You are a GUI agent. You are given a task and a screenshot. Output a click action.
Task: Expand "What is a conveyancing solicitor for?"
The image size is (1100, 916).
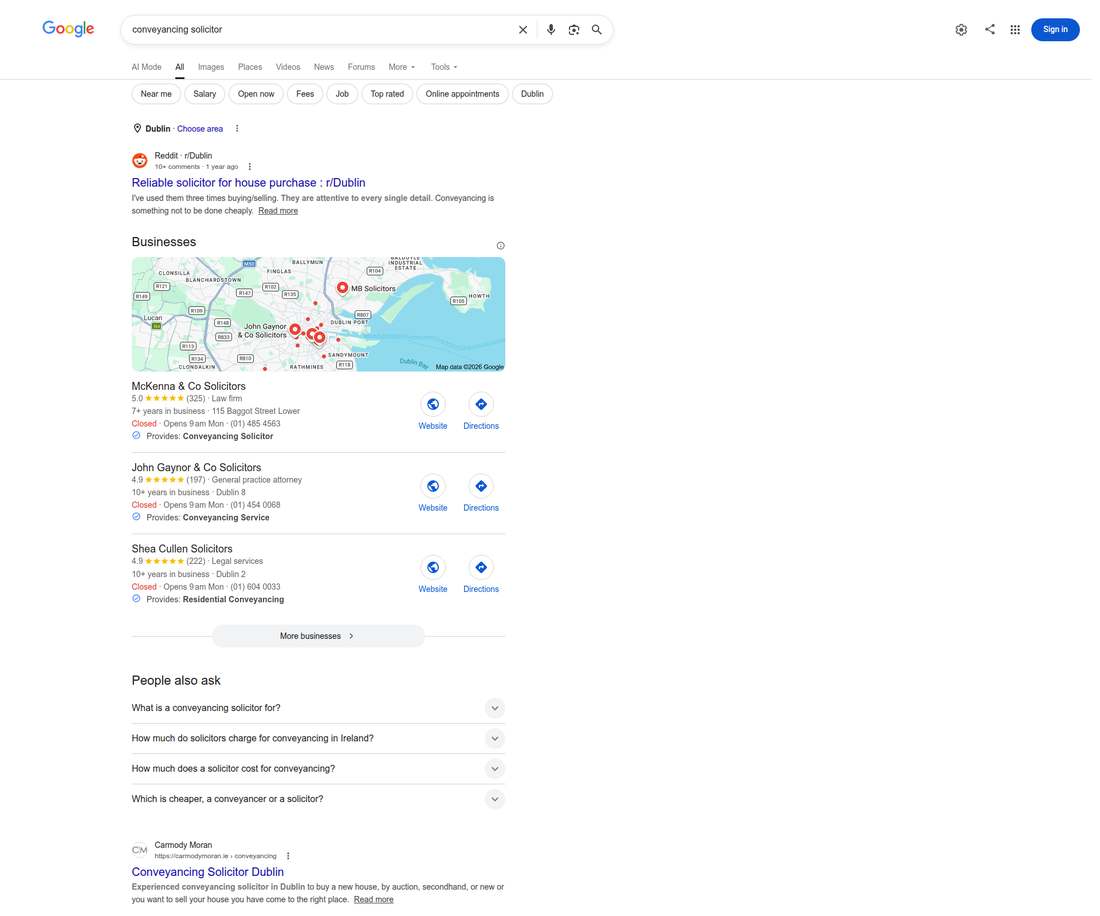click(318, 708)
